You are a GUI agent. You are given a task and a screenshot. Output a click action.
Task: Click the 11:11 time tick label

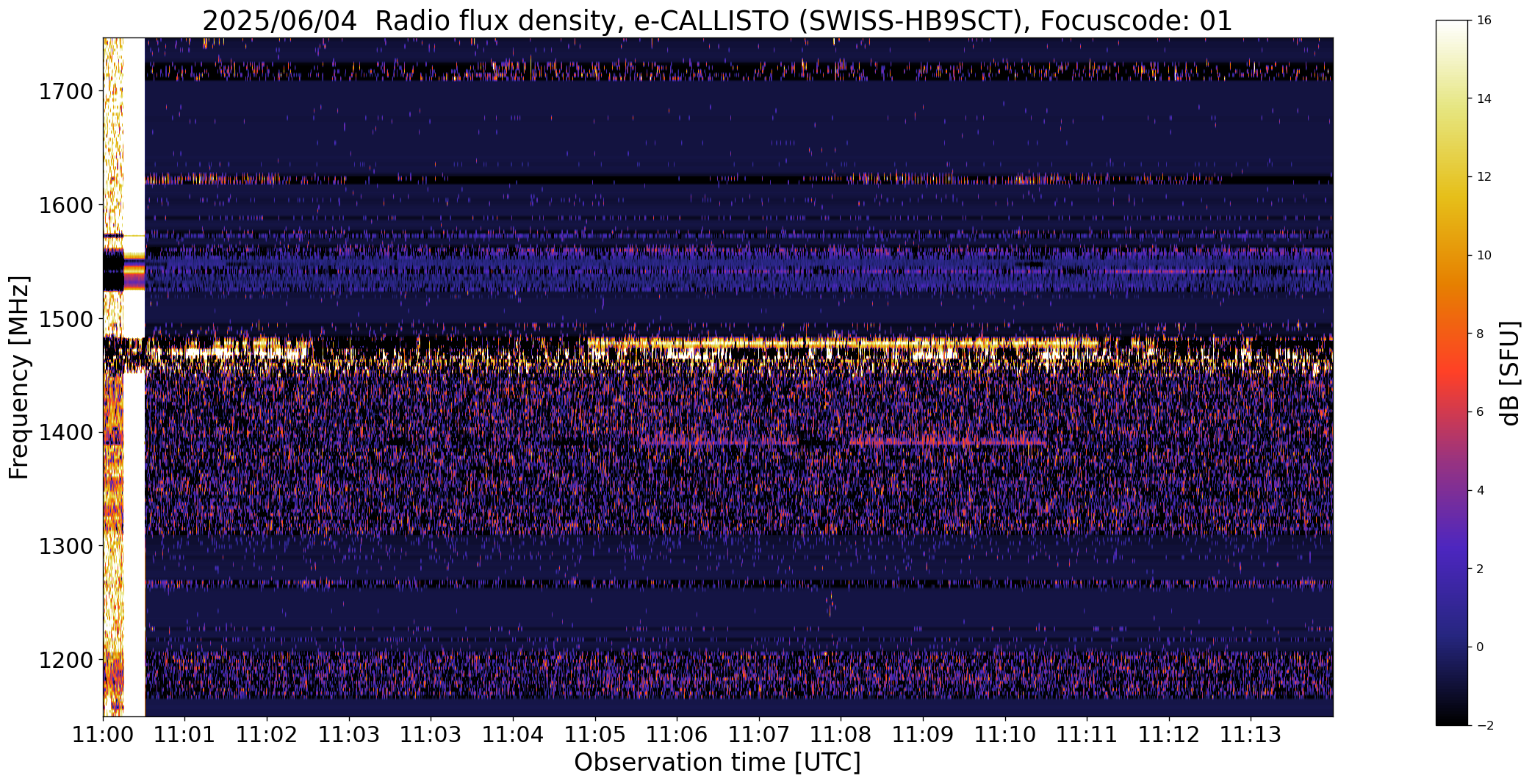pyautogui.click(x=1087, y=735)
